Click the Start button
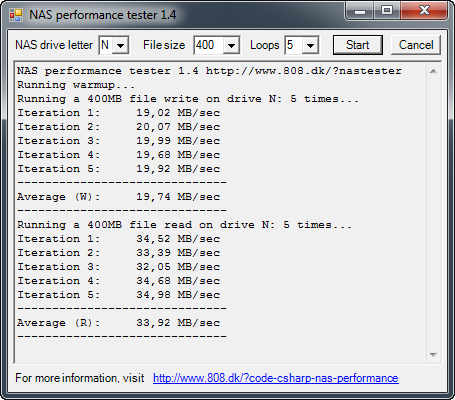 tap(358, 45)
